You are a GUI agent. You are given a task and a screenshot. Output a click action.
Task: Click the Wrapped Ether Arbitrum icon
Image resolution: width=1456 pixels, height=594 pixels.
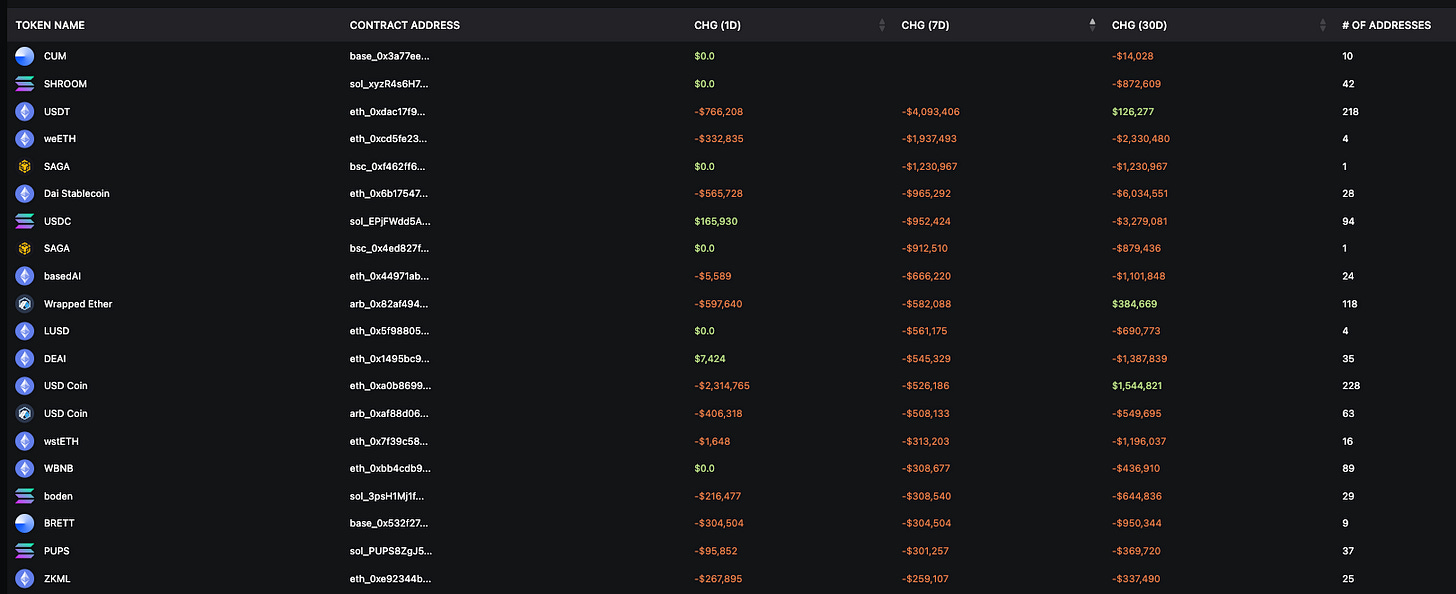tap(24, 303)
